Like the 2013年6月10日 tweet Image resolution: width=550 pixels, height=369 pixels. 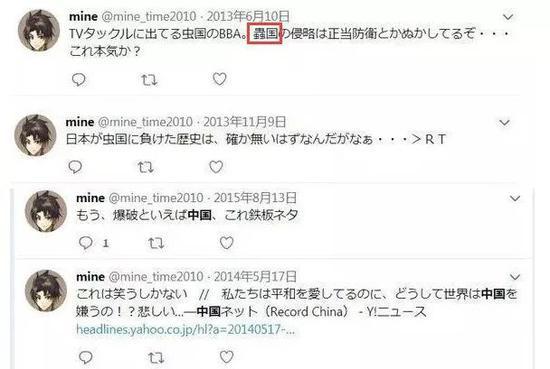click(220, 79)
